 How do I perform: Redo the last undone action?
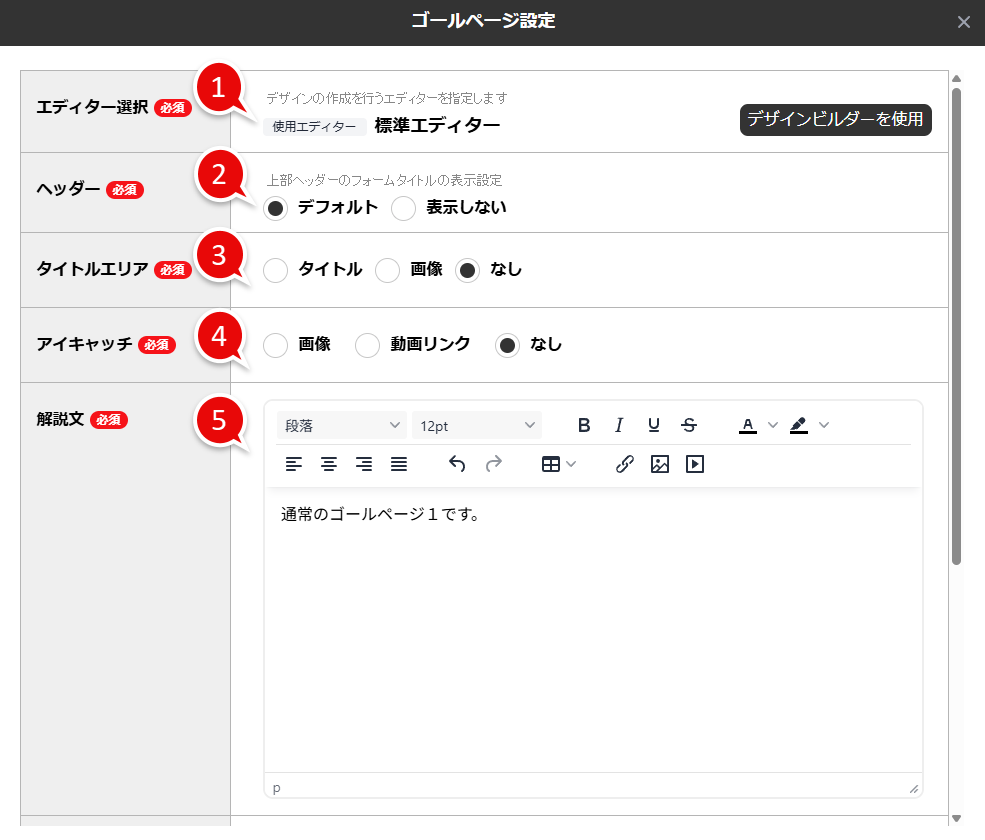pyautogui.click(x=493, y=463)
